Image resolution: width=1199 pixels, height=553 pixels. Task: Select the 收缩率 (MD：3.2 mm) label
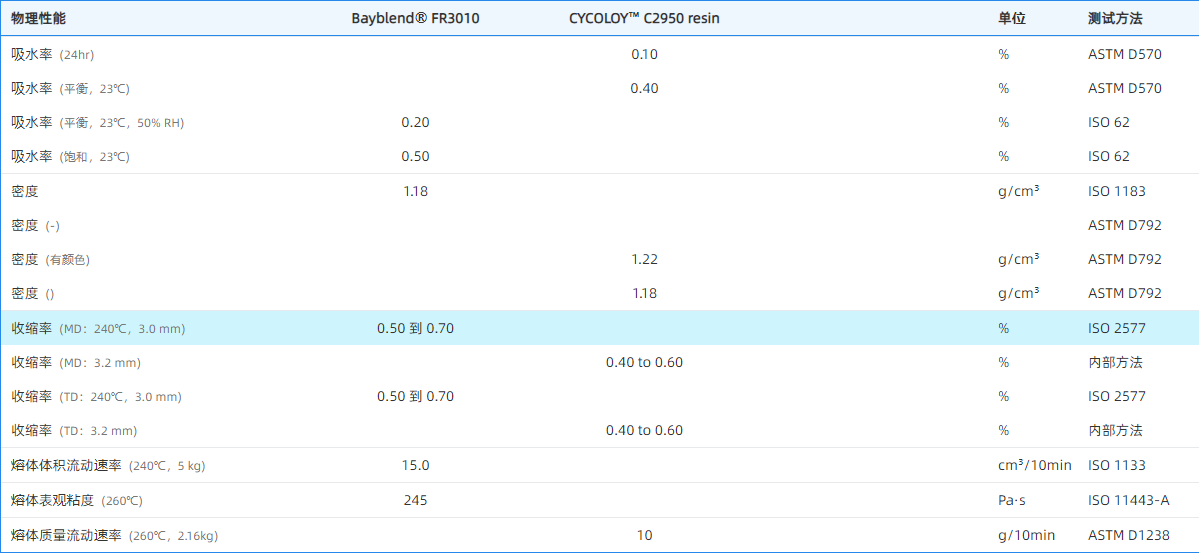pyautogui.click(x=76, y=362)
